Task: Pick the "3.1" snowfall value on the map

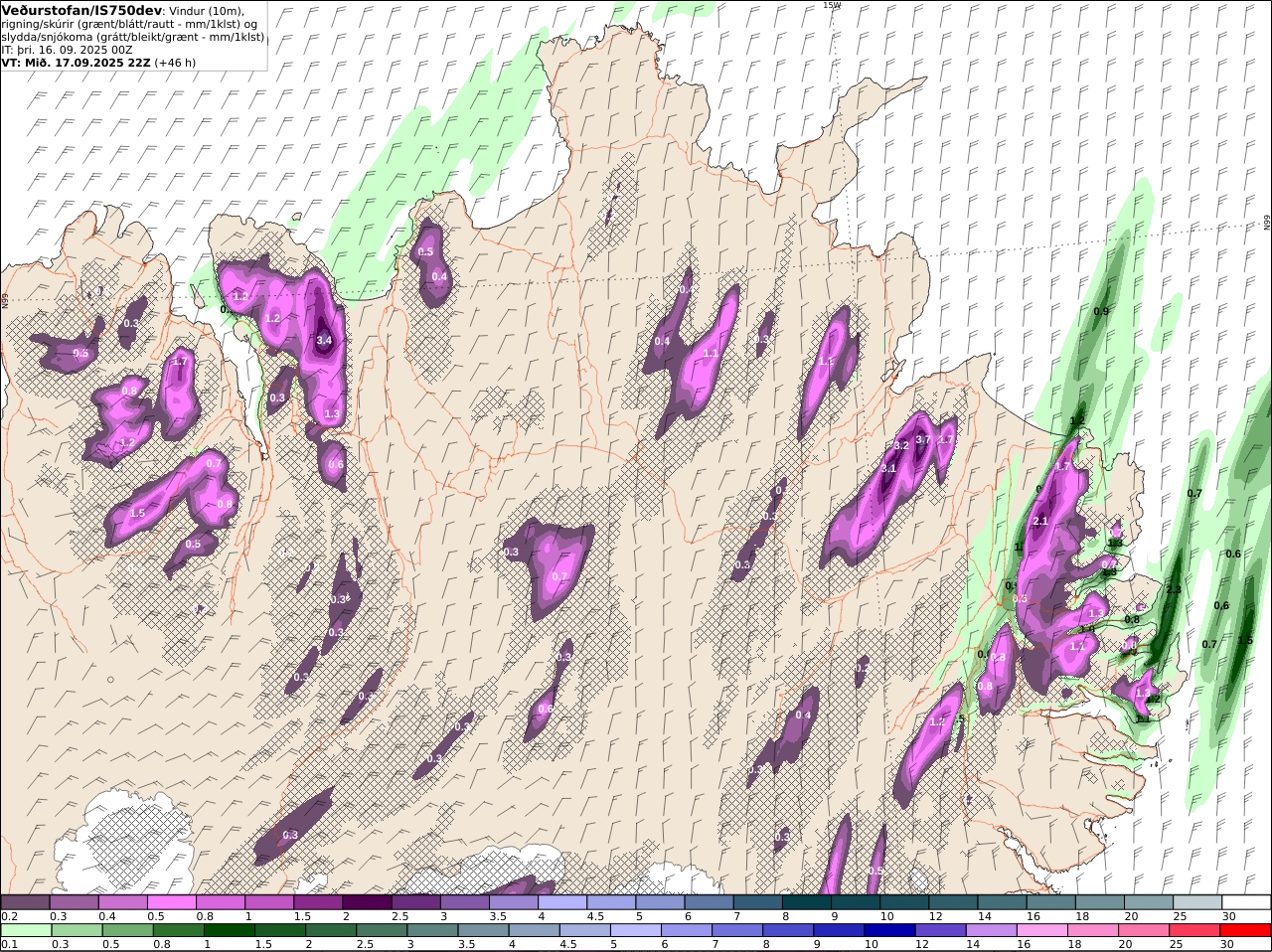Action: point(889,468)
